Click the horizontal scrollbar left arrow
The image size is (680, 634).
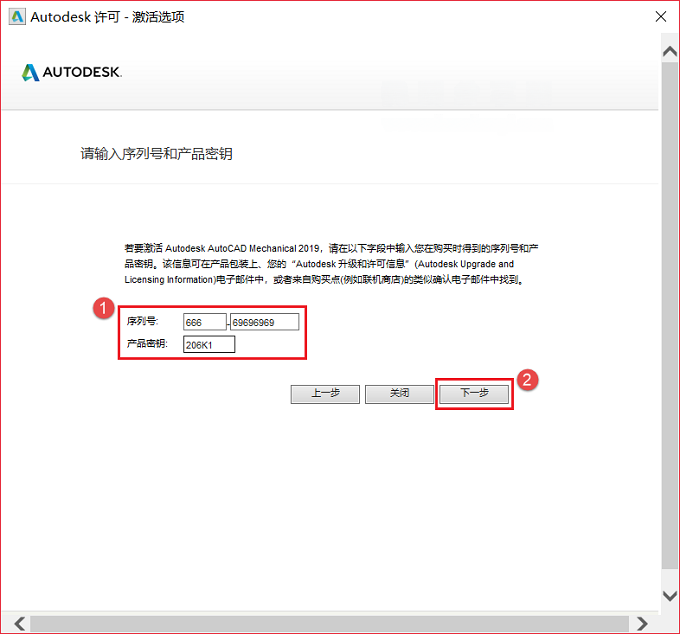click(x=20, y=624)
